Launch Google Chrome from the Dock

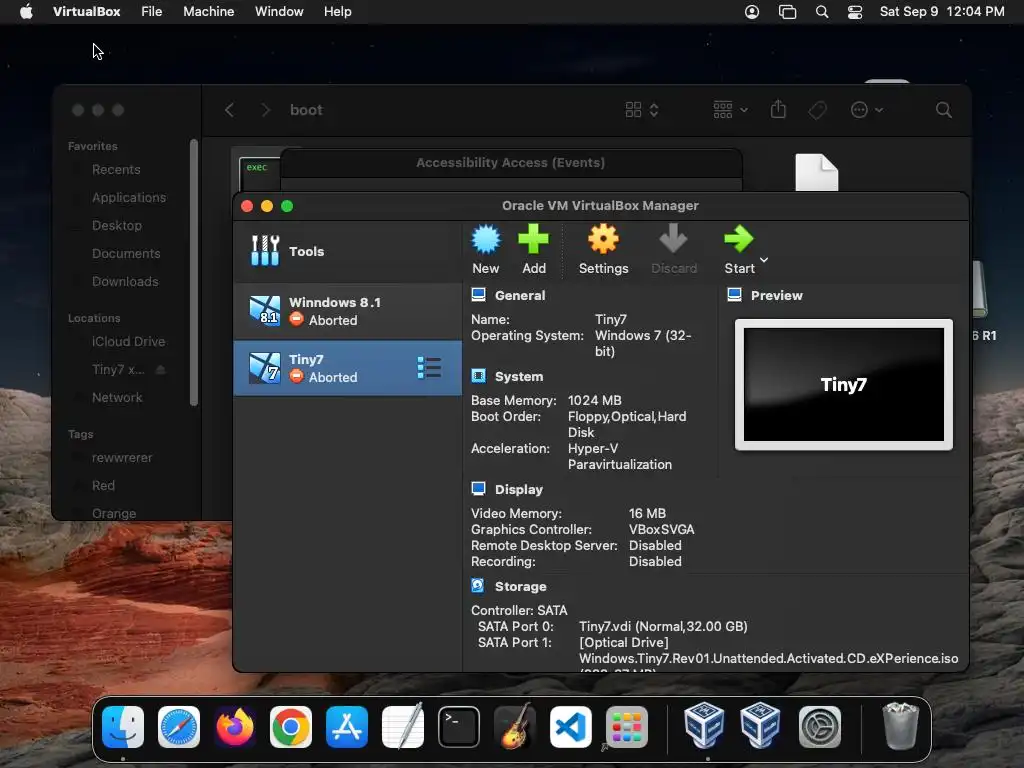coord(291,727)
